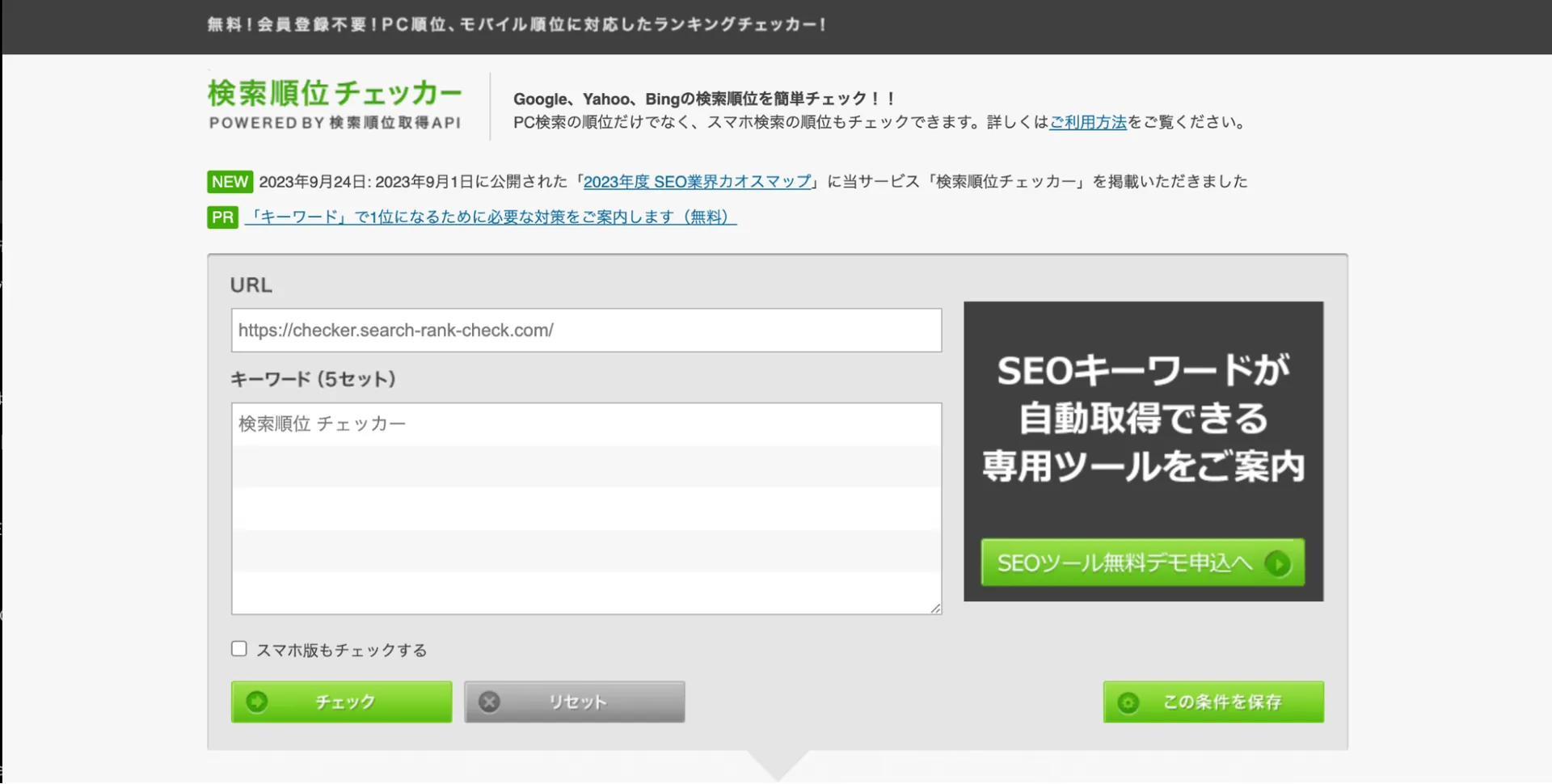
Task: Focus the キーワード textarea
Action: (x=586, y=508)
